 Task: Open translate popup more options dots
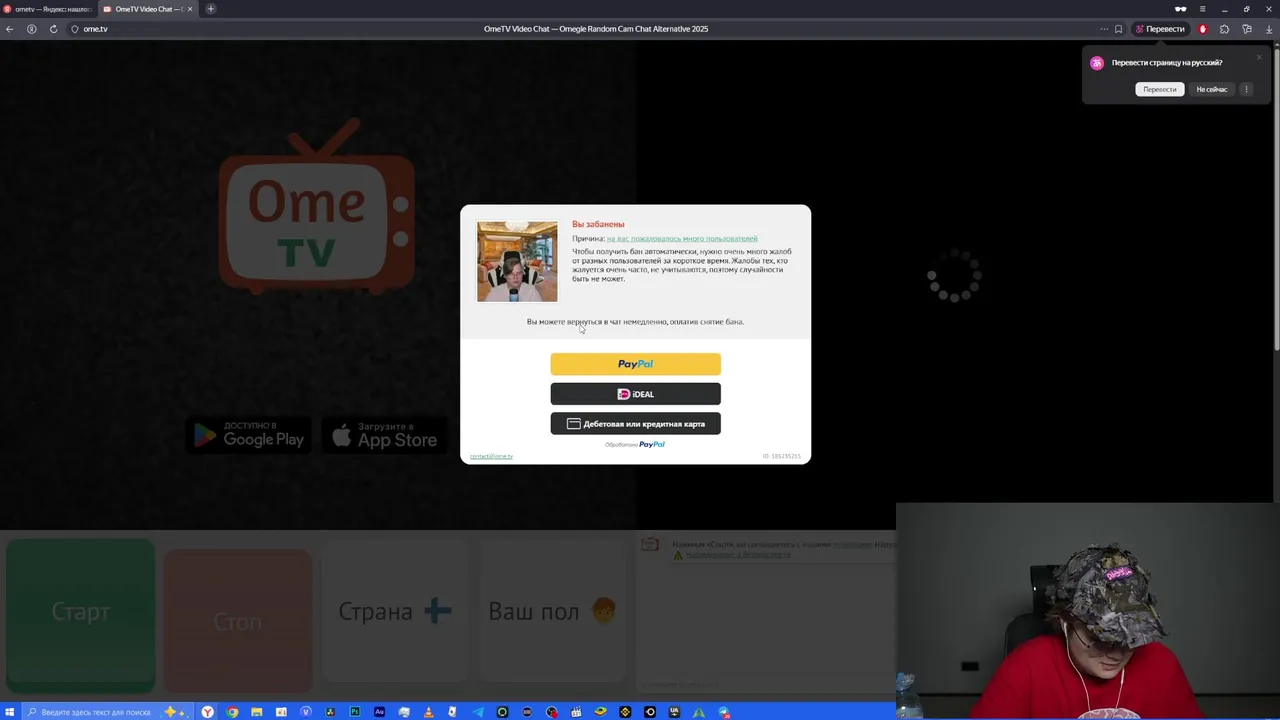pyautogui.click(x=1246, y=89)
